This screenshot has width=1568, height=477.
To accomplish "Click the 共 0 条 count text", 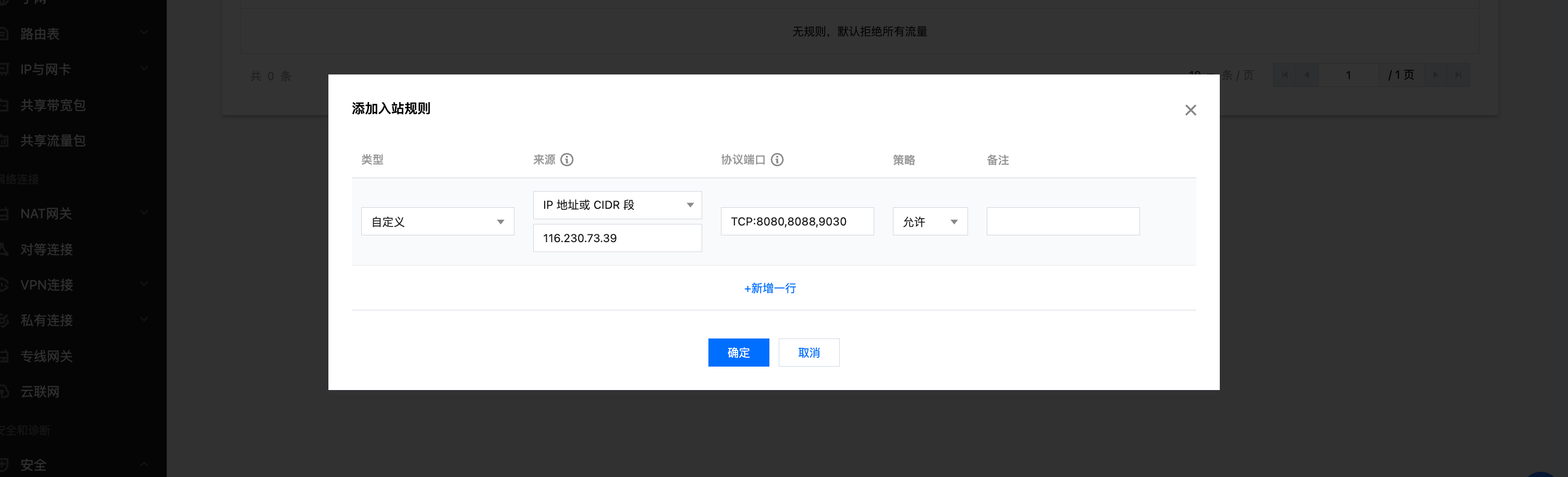I will pos(271,76).
